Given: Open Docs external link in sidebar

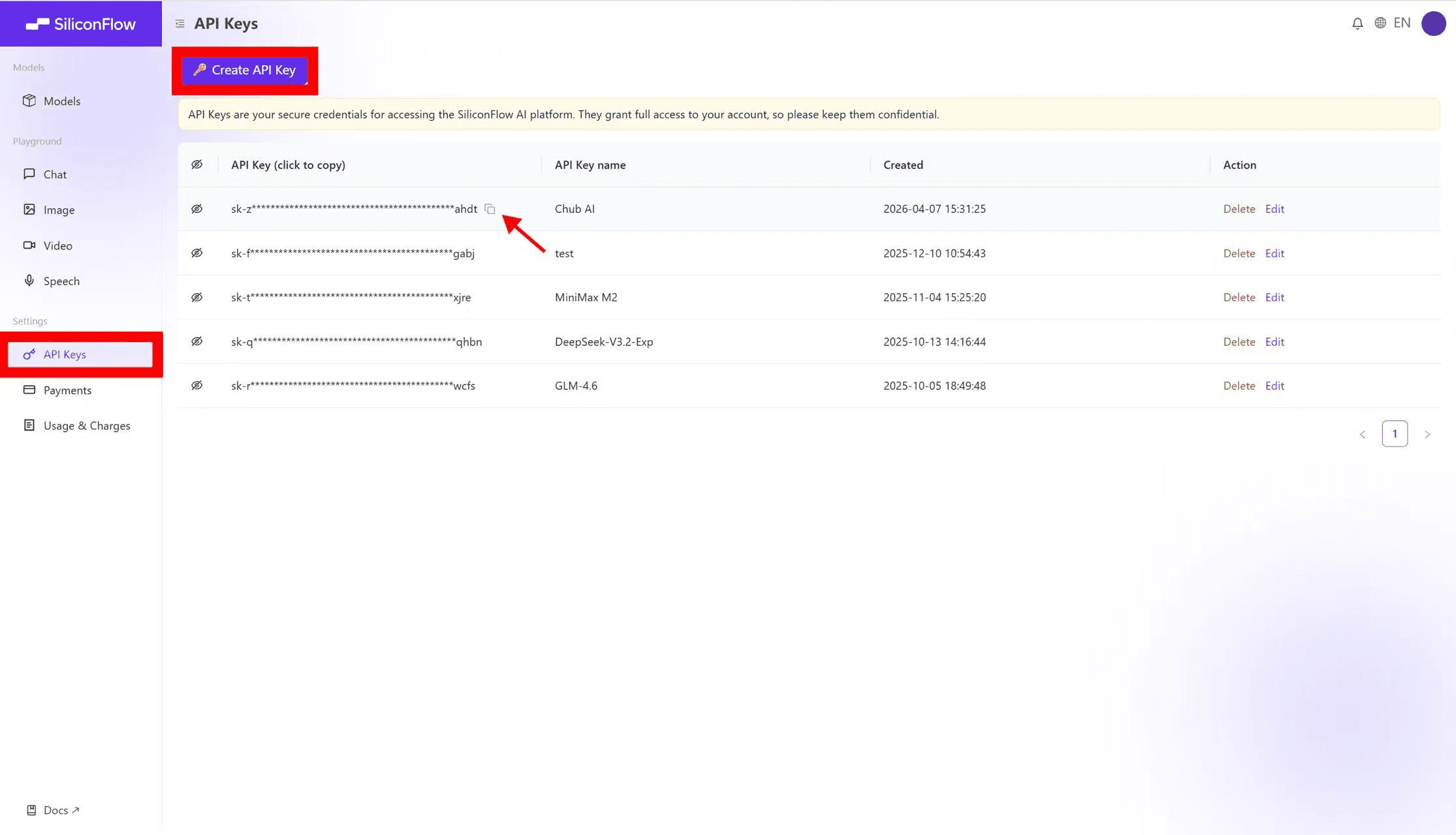Looking at the screenshot, I should tap(55, 810).
